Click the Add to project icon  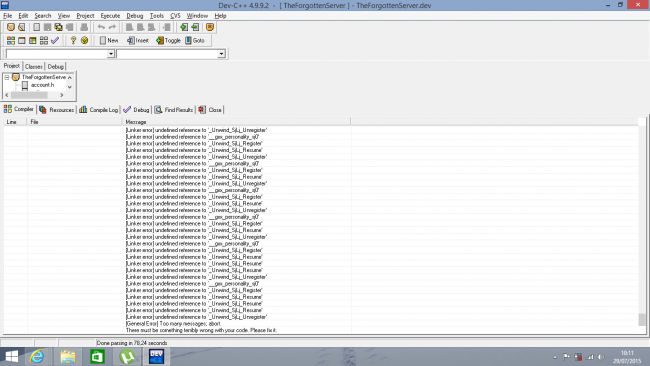pyautogui.click(x=184, y=27)
